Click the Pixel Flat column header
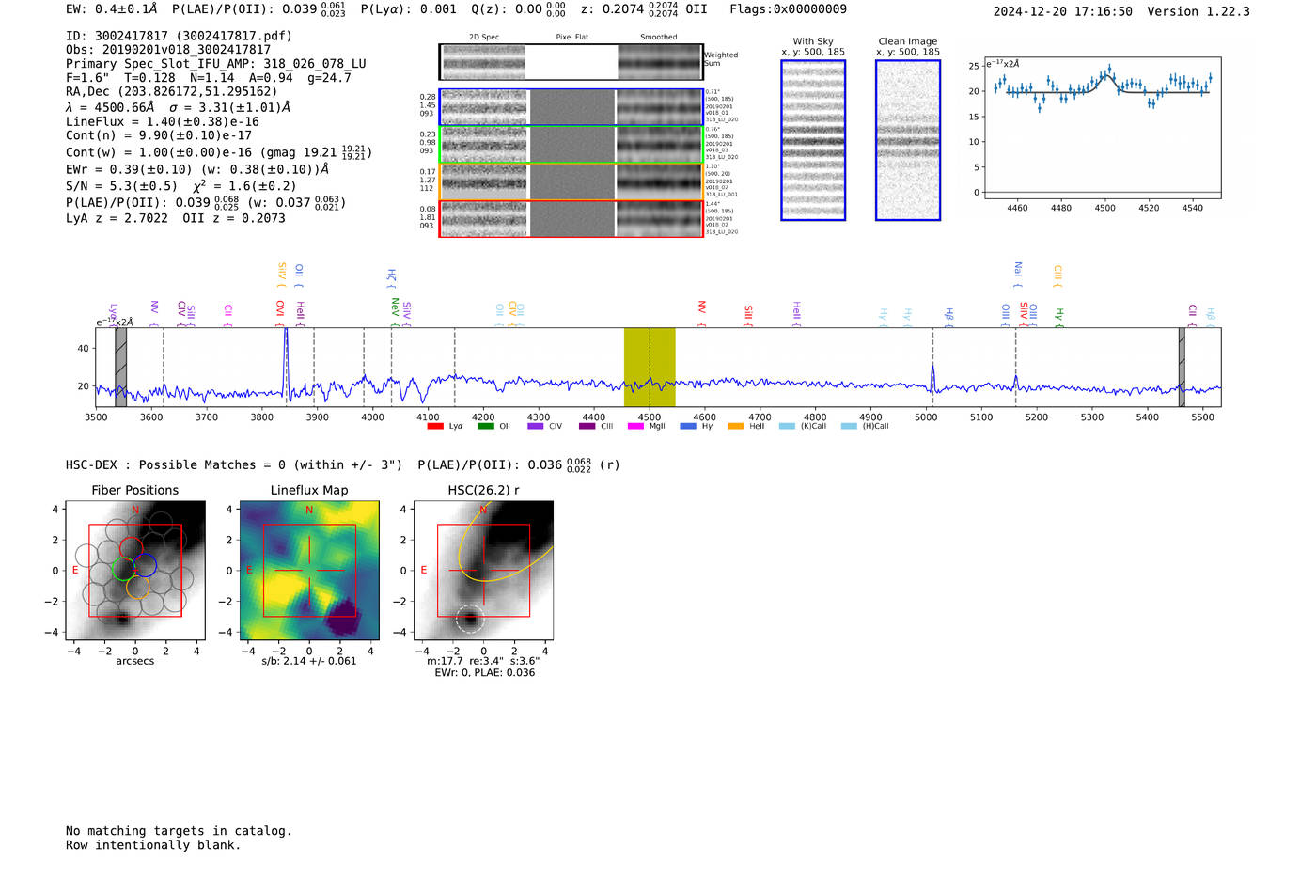1316x896 pixels. 572,37
